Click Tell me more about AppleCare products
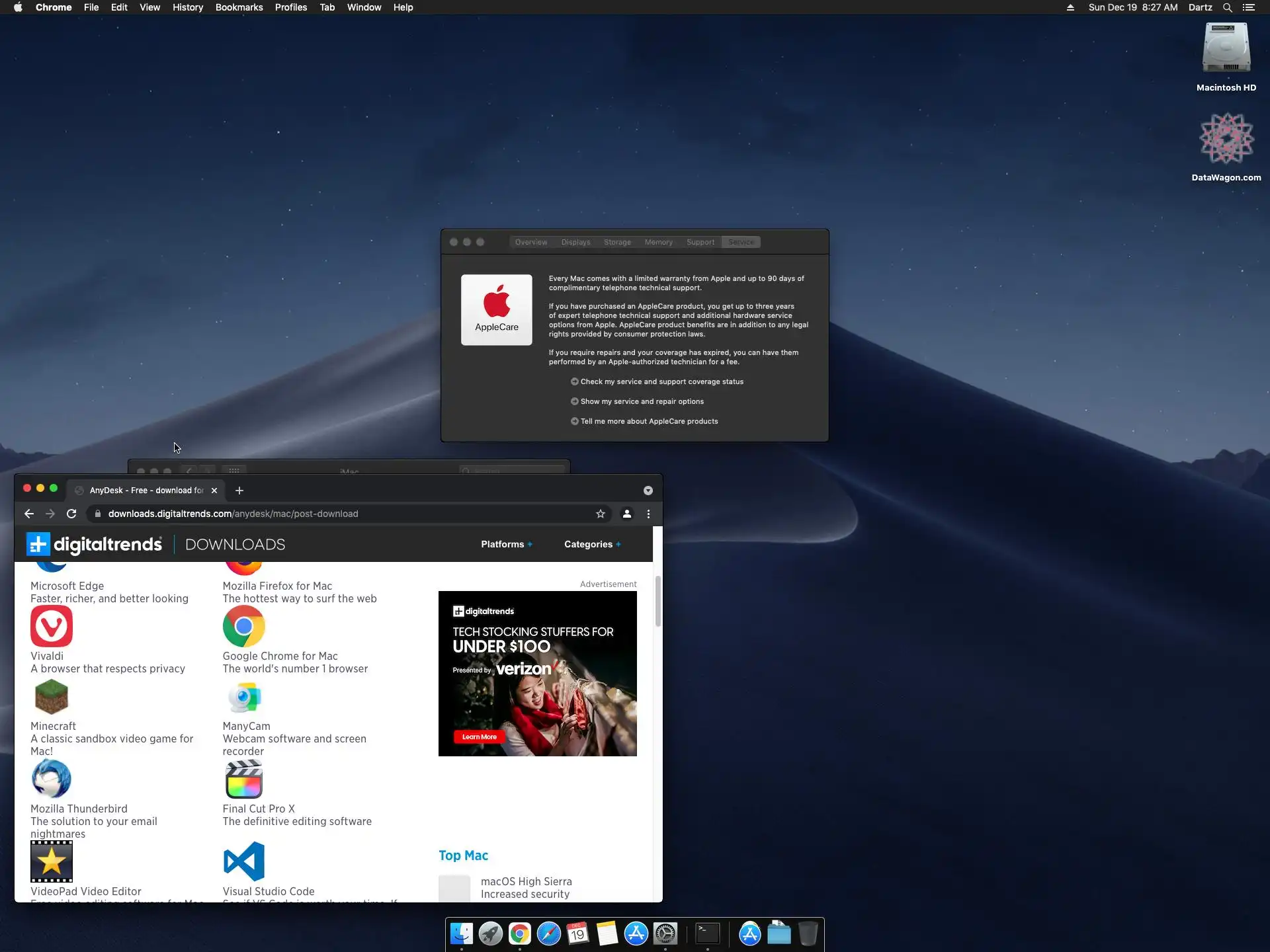 648,421
